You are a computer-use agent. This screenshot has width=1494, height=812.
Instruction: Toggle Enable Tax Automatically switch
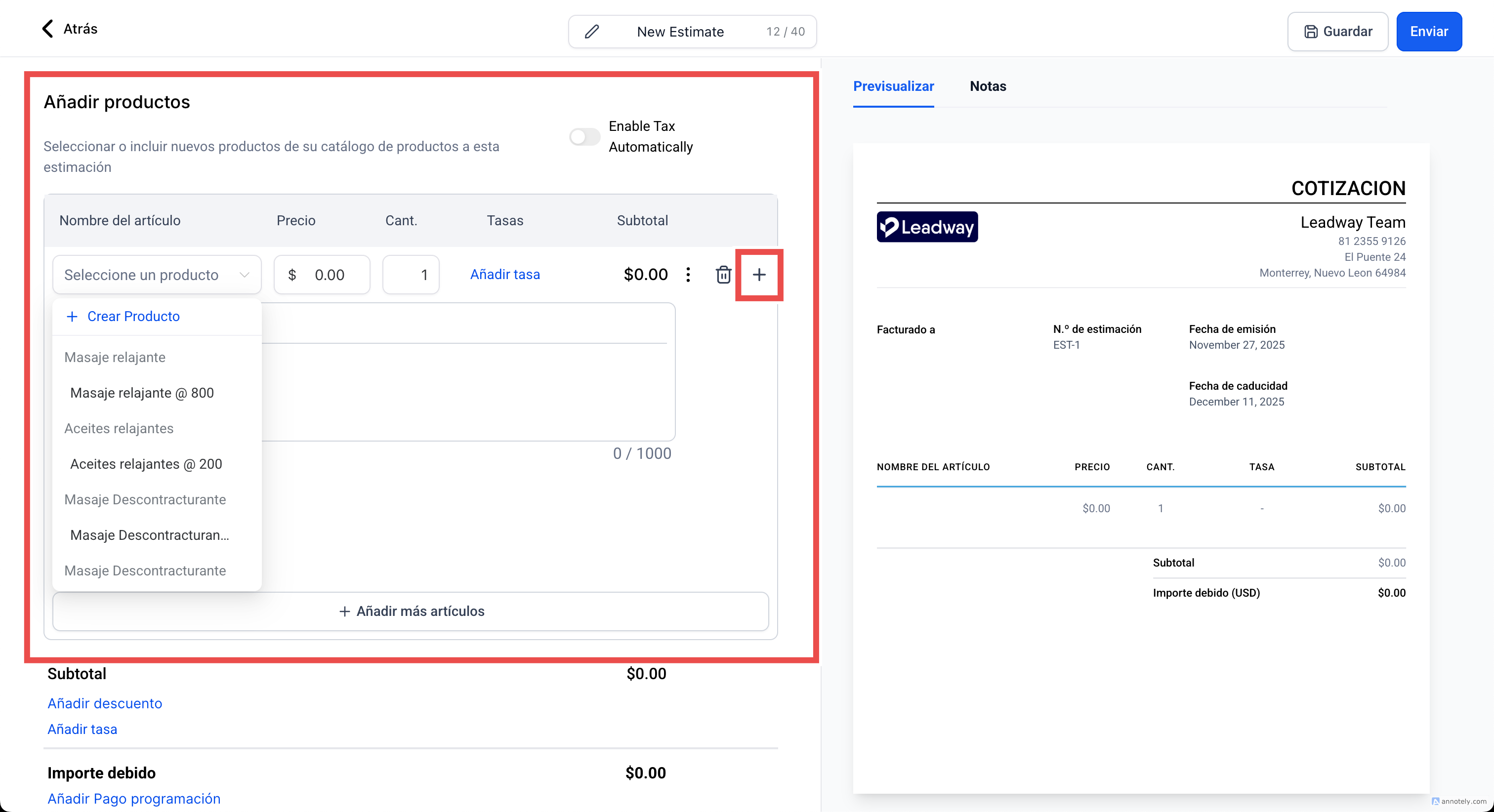click(584, 137)
